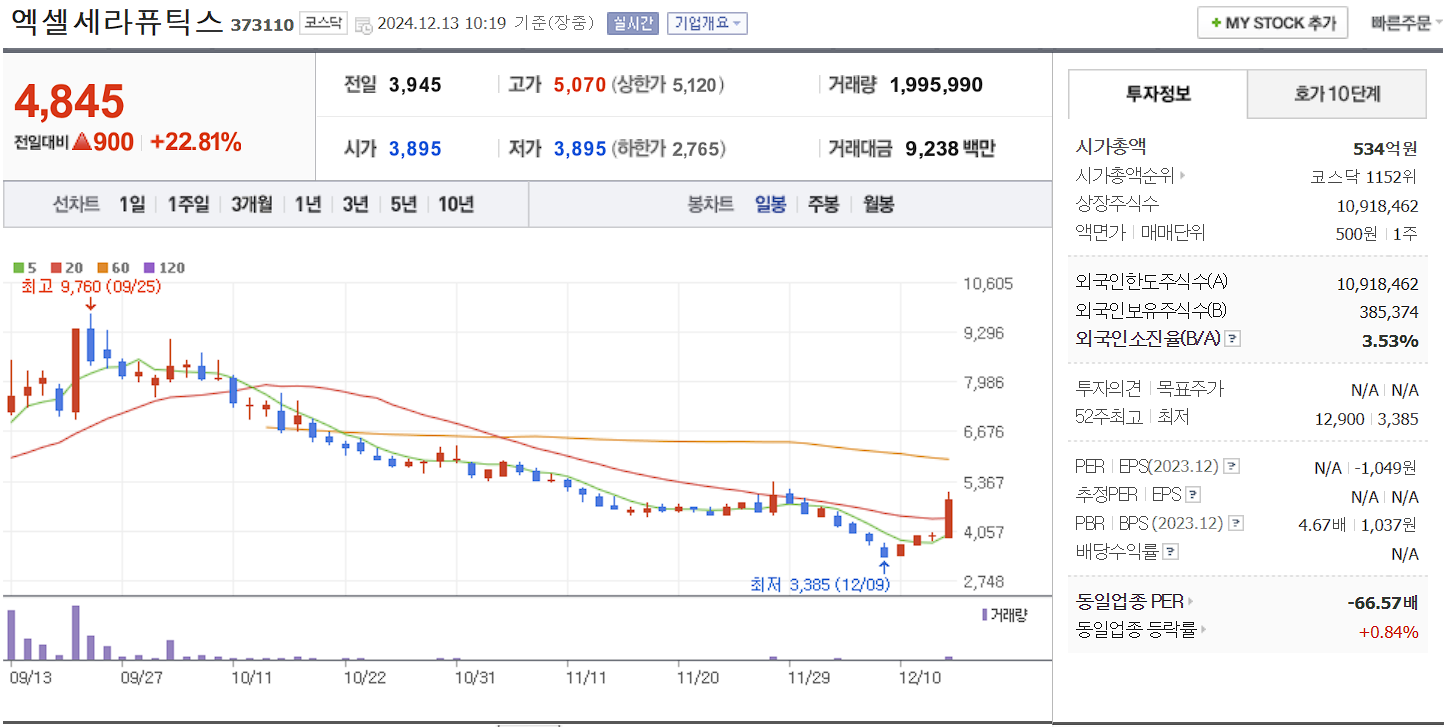Select the 5년 line chart period

tap(403, 205)
